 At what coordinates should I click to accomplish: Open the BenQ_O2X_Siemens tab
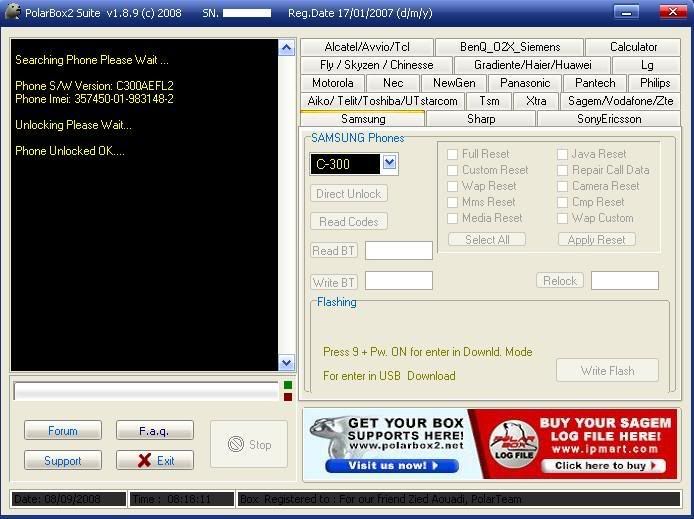pyautogui.click(x=509, y=47)
